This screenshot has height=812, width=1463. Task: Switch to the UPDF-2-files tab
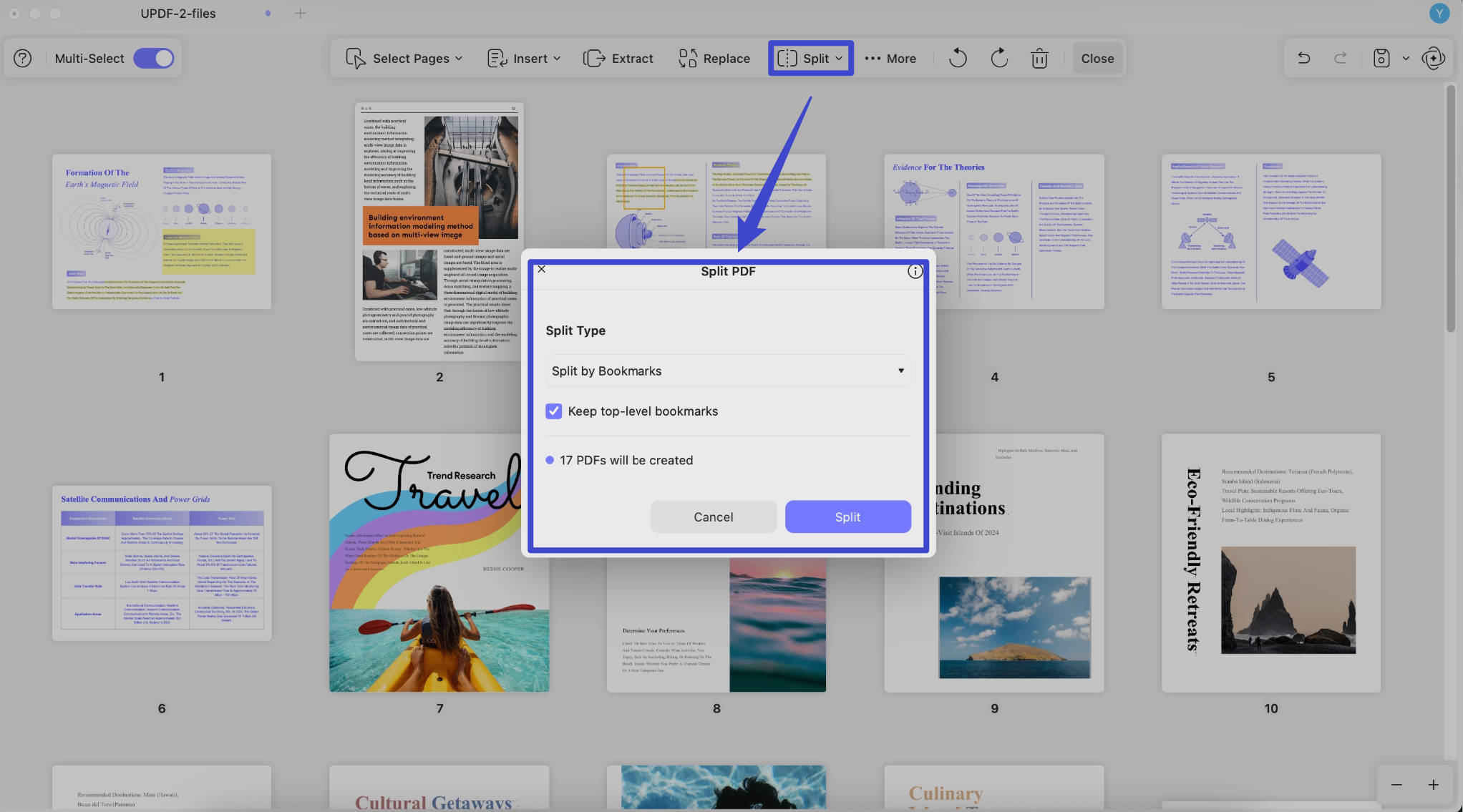[x=178, y=13]
